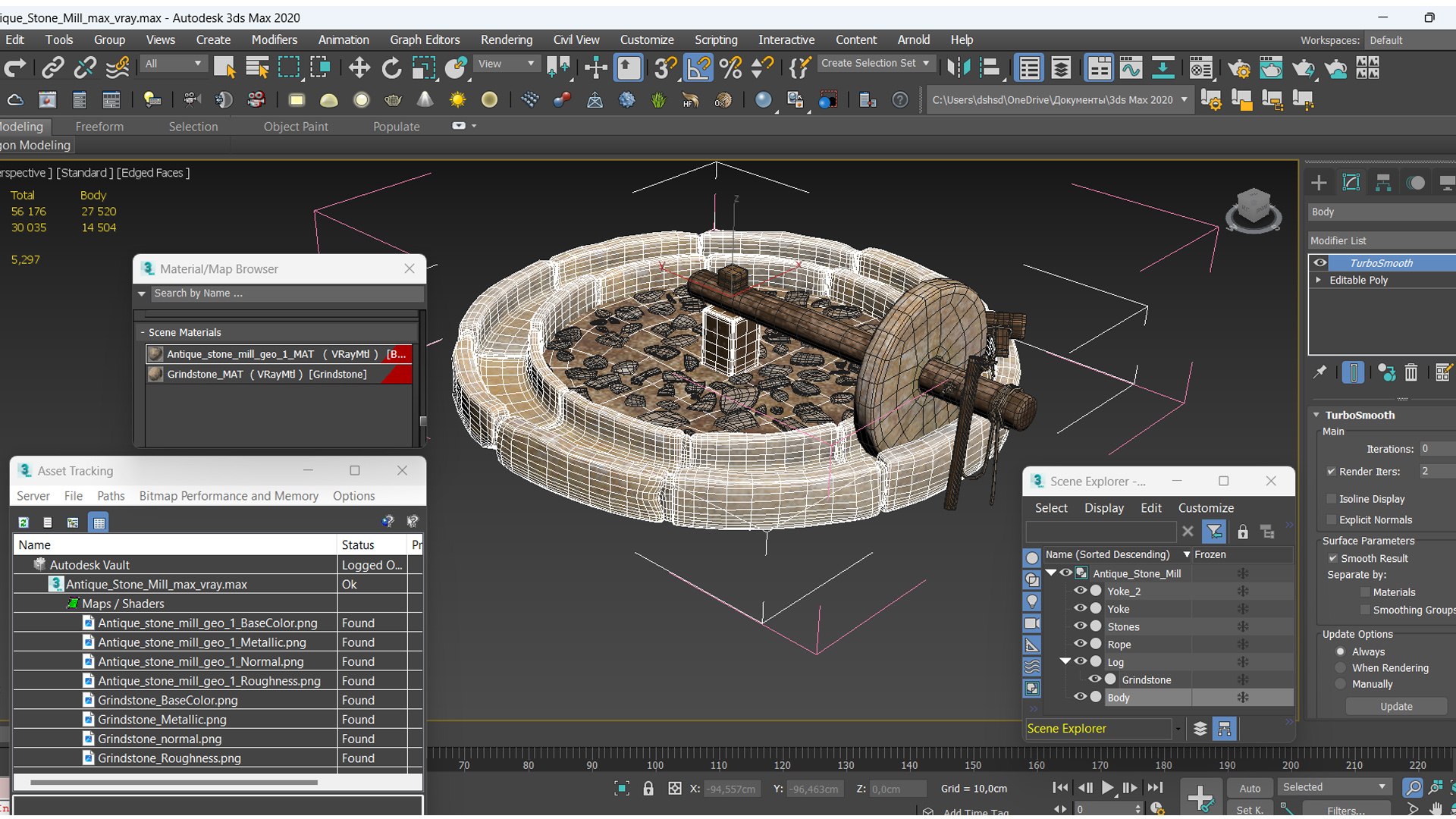
Task: Click lock icon in Scene Explorer toolbar
Action: coord(1242,532)
